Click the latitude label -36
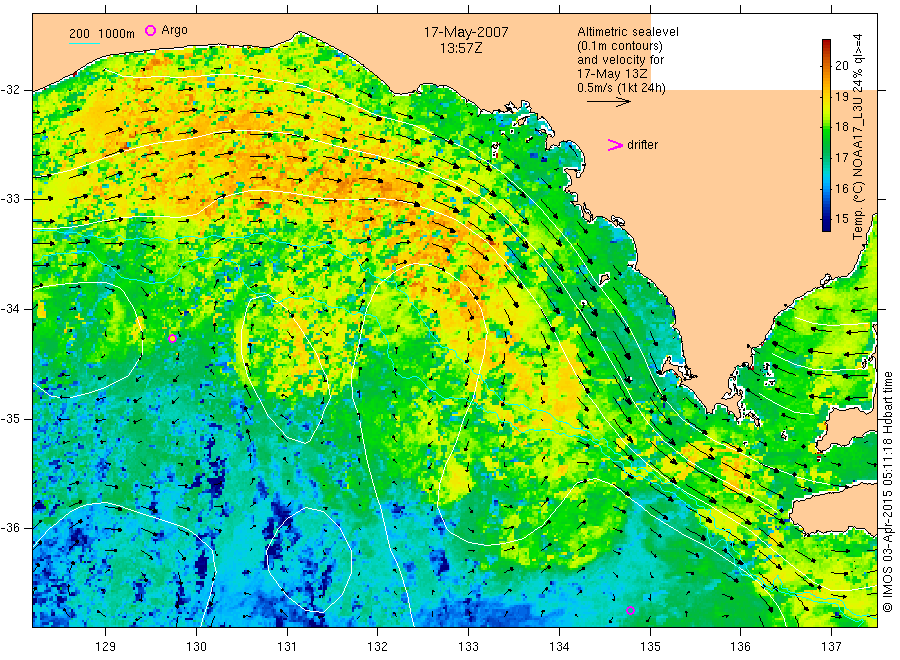900x660 pixels. pyautogui.click(x=10, y=528)
